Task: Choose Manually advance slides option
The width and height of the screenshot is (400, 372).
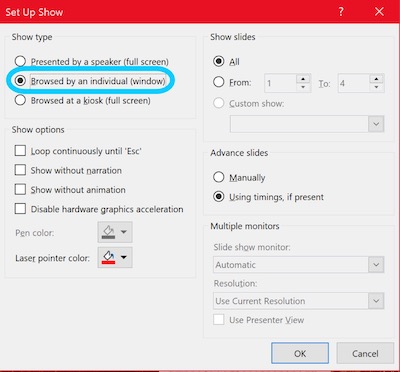Action: coord(219,177)
